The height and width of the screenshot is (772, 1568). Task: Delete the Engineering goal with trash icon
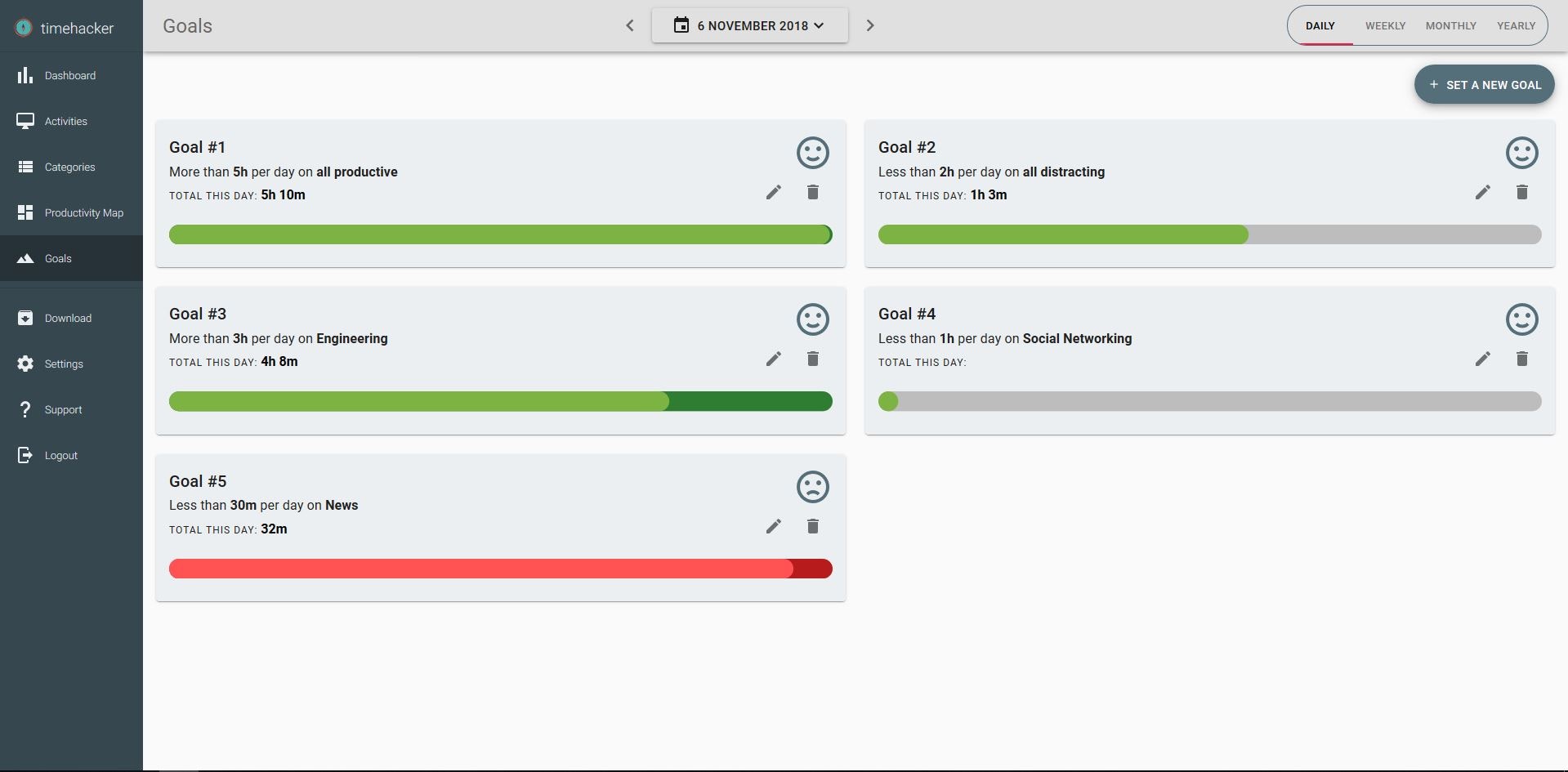[812, 359]
